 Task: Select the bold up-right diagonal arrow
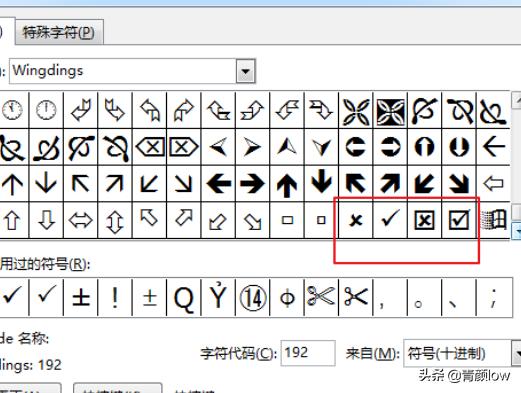pyautogui.click(x=390, y=183)
